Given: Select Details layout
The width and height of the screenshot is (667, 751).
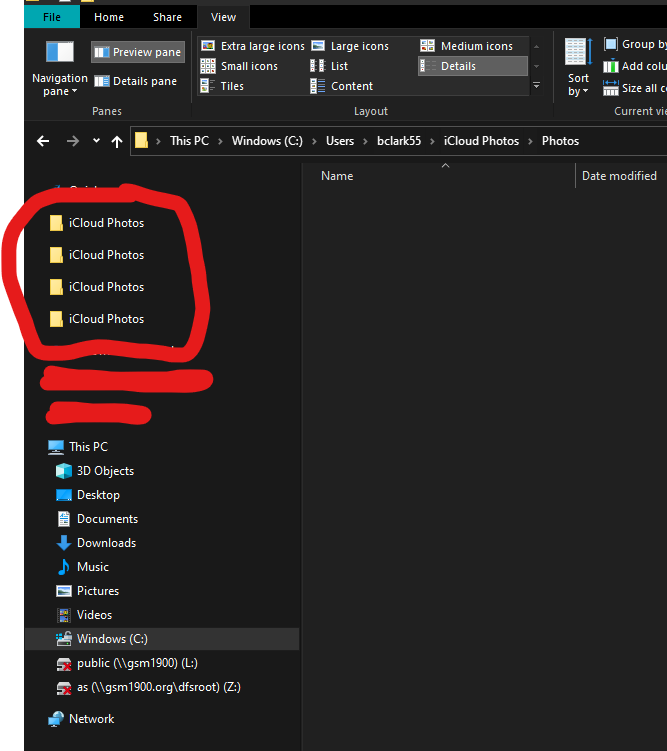Looking at the screenshot, I should (473, 66).
